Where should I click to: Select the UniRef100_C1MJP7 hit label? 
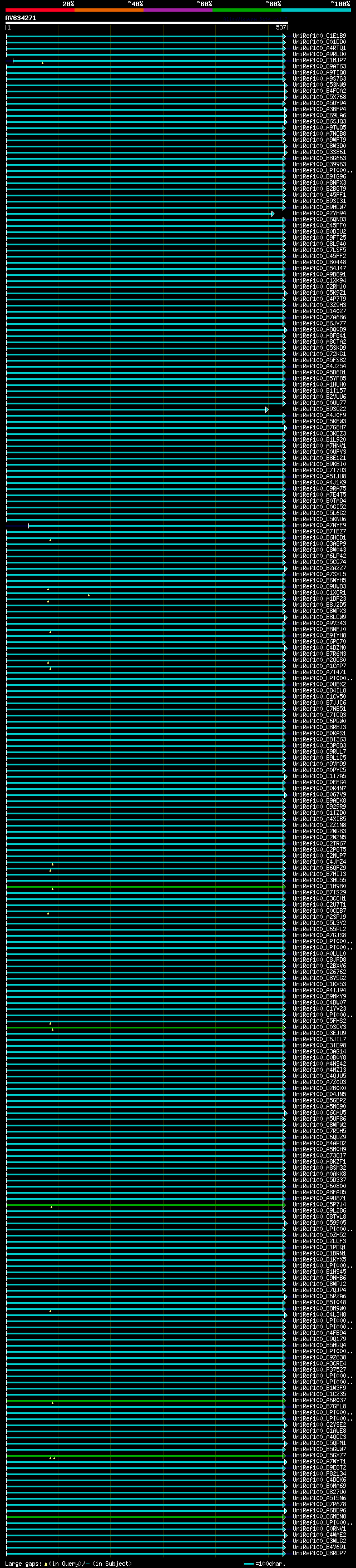click(319, 60)
